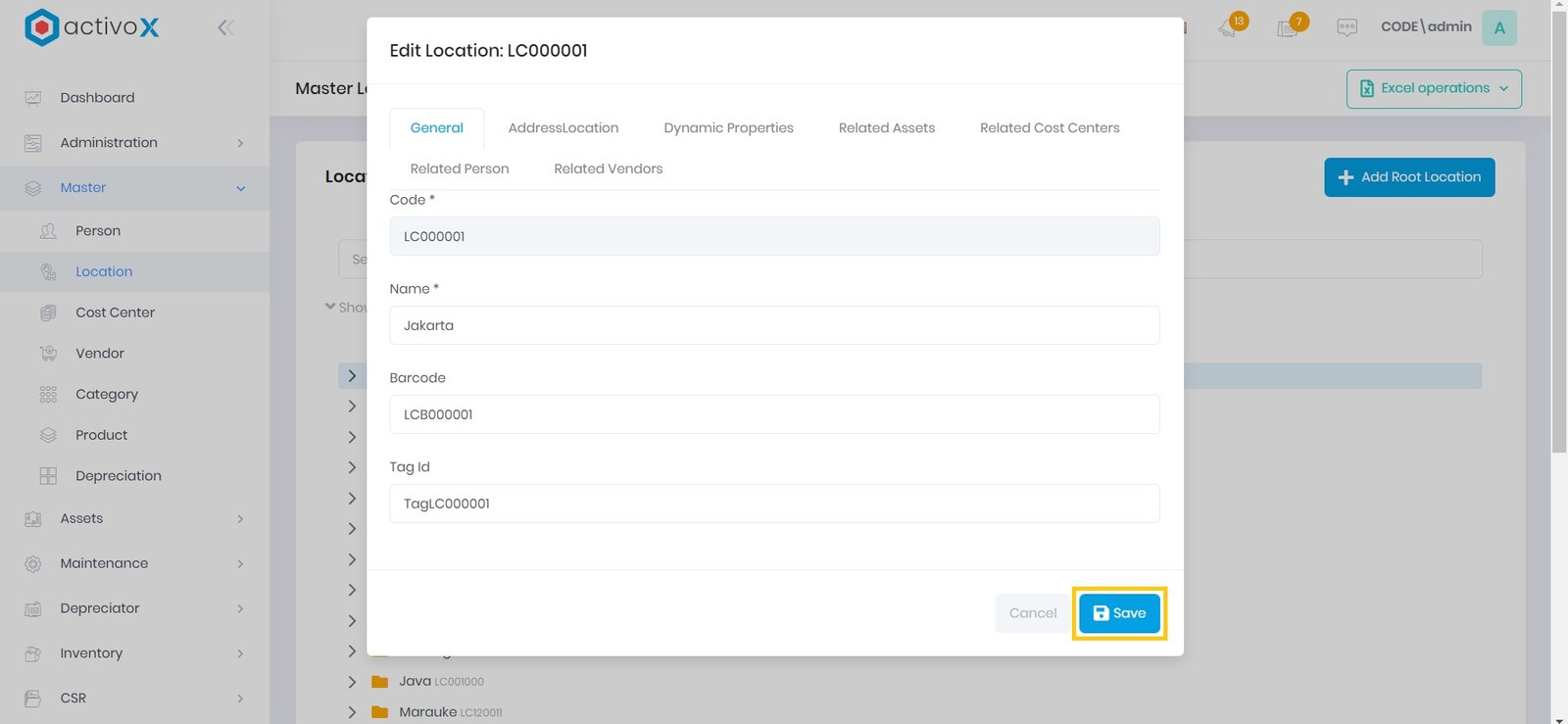Switch to the Related Vendors tab
This screenshot has height=724, width=1568.
click(x=608, y=169)
